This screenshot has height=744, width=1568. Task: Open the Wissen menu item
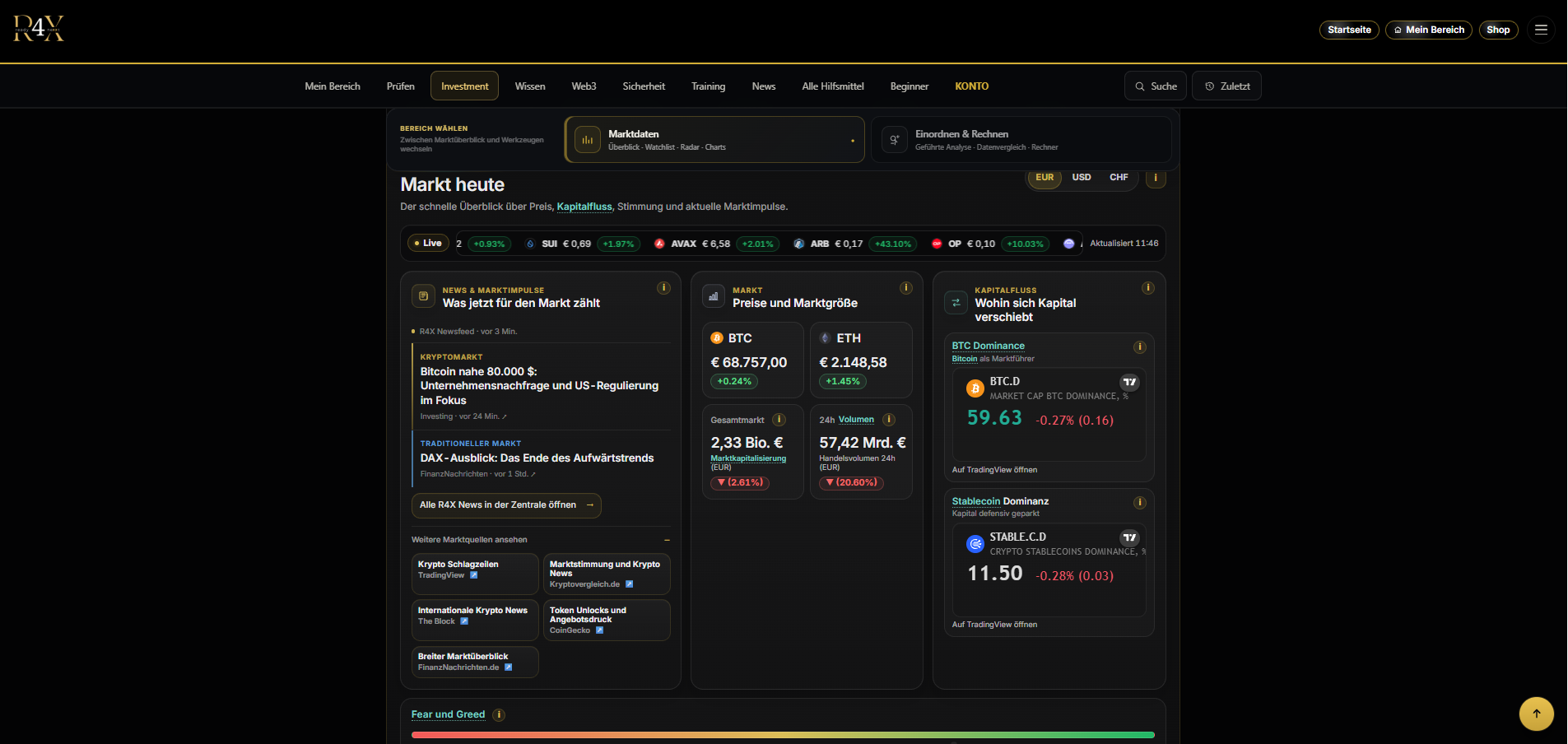530,86
